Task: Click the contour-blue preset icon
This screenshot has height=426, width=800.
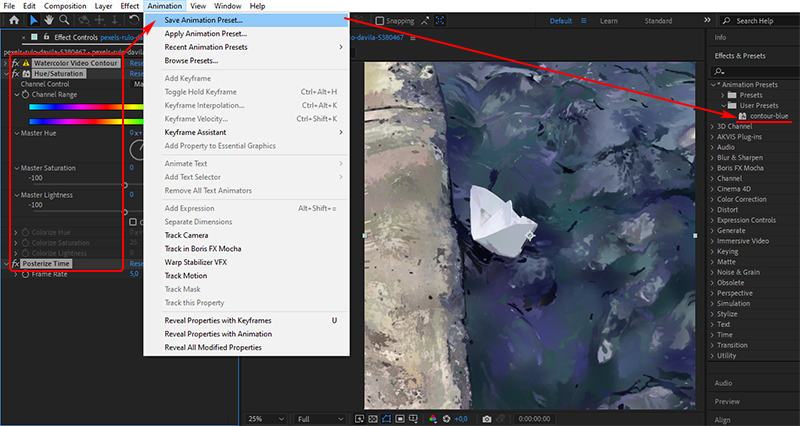Action: coord(742,116)
